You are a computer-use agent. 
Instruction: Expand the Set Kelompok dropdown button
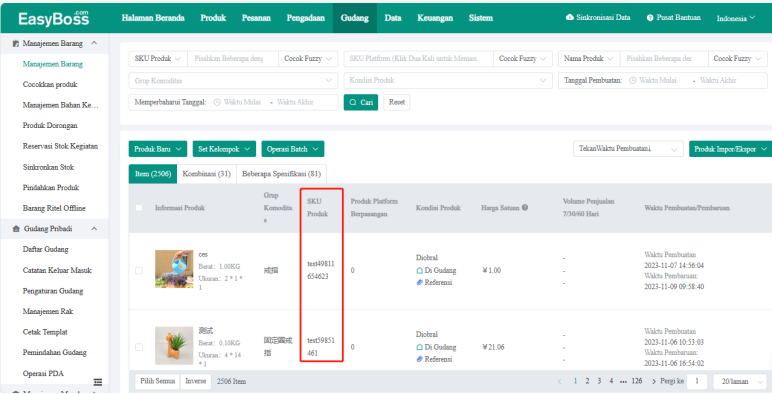[x=224, y=149]
